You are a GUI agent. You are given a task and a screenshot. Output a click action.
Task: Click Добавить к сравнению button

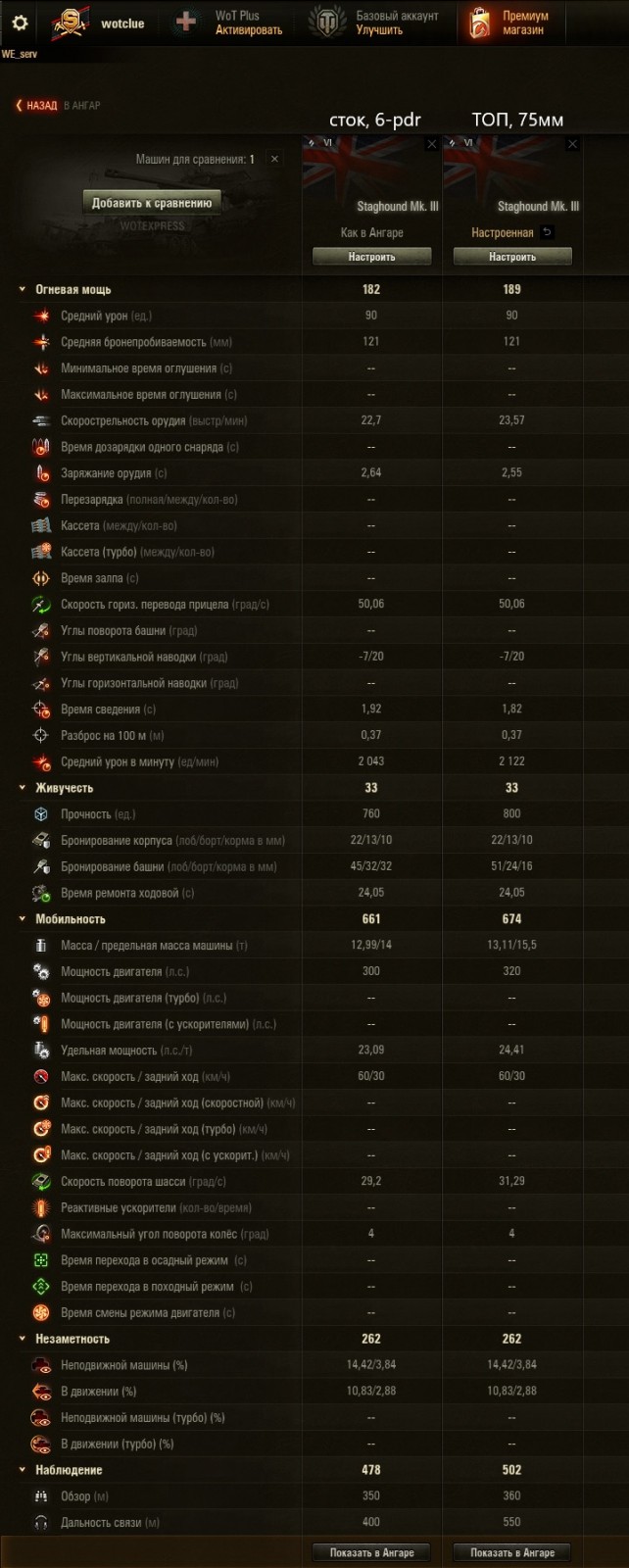(152, 203)
